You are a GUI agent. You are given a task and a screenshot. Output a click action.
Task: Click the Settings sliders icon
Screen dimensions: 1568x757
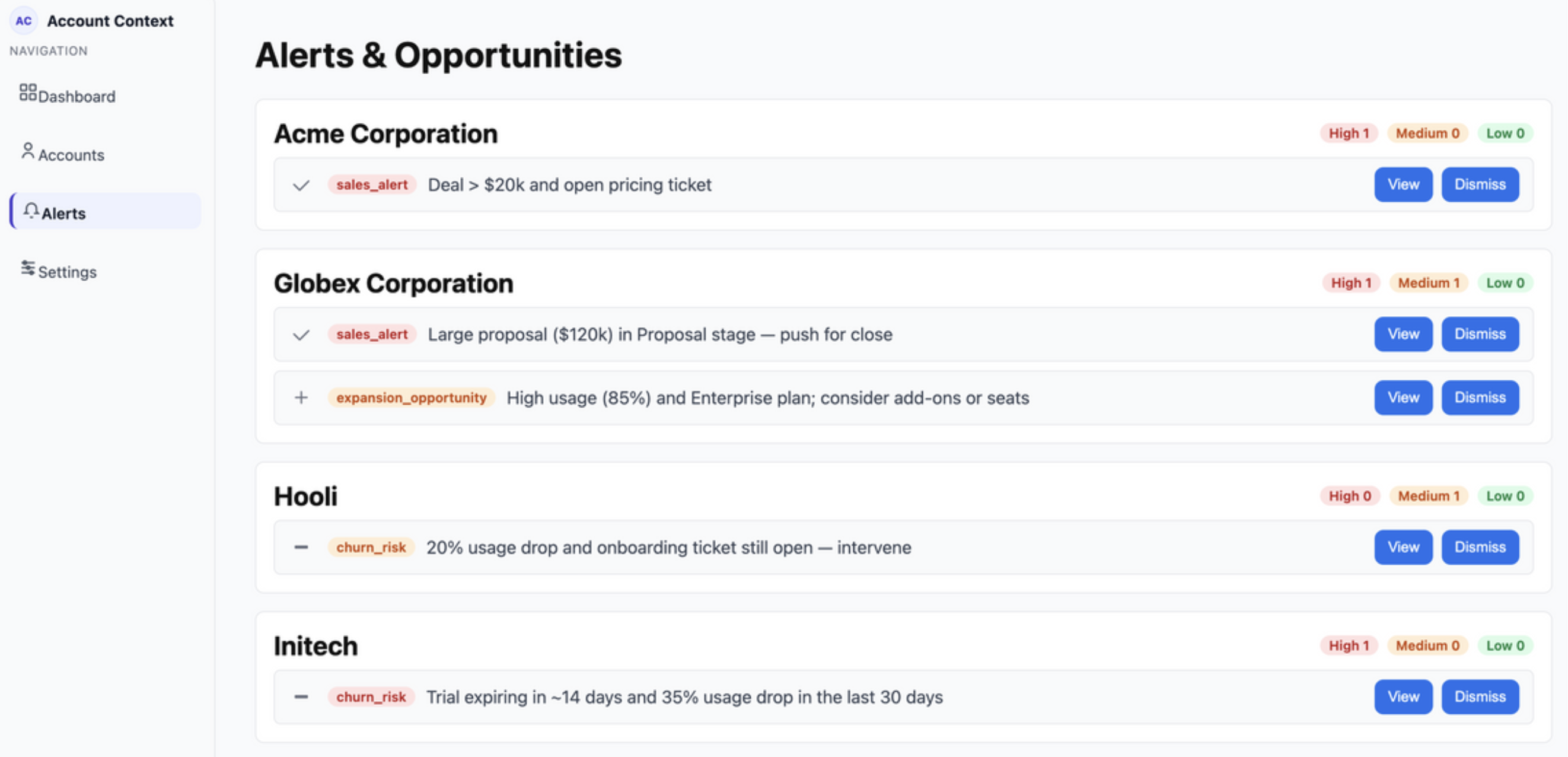tap(28, 268)
